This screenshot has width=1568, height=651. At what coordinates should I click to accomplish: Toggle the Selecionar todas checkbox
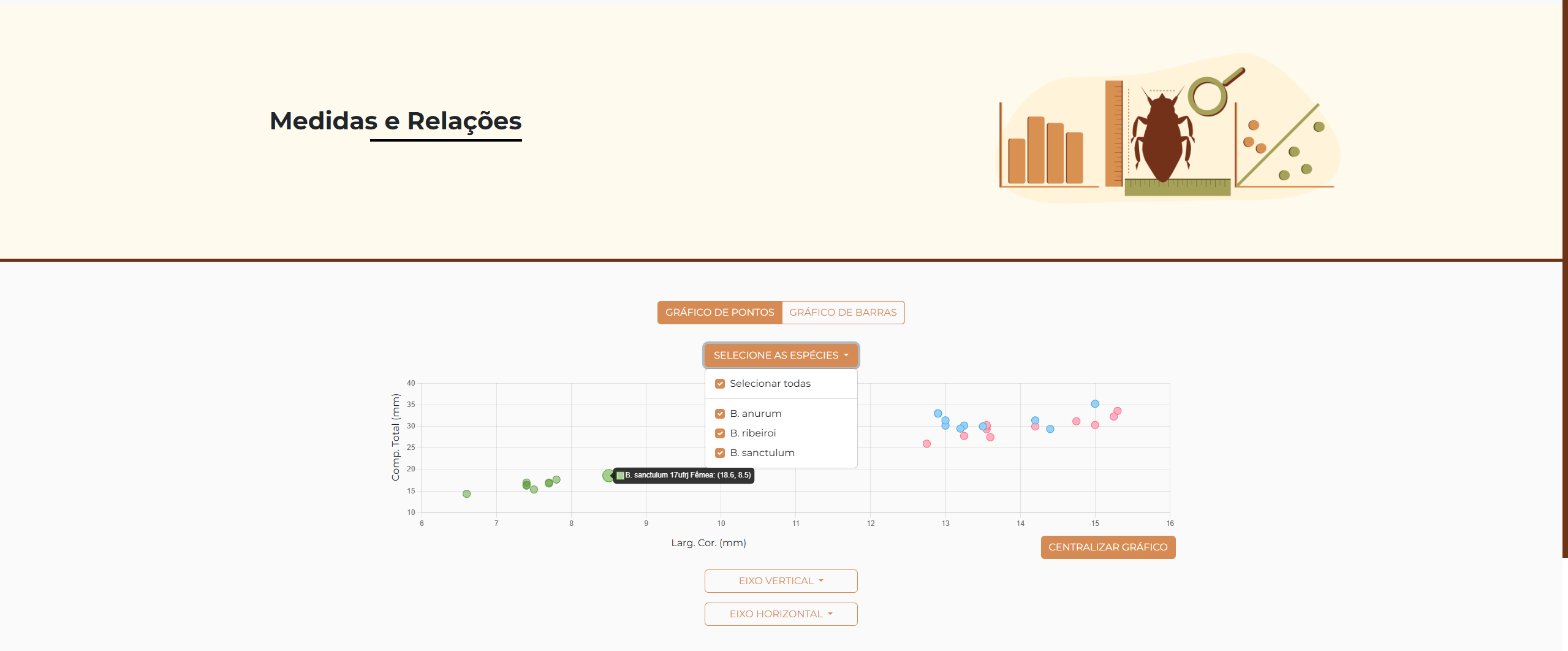point(720,384)
